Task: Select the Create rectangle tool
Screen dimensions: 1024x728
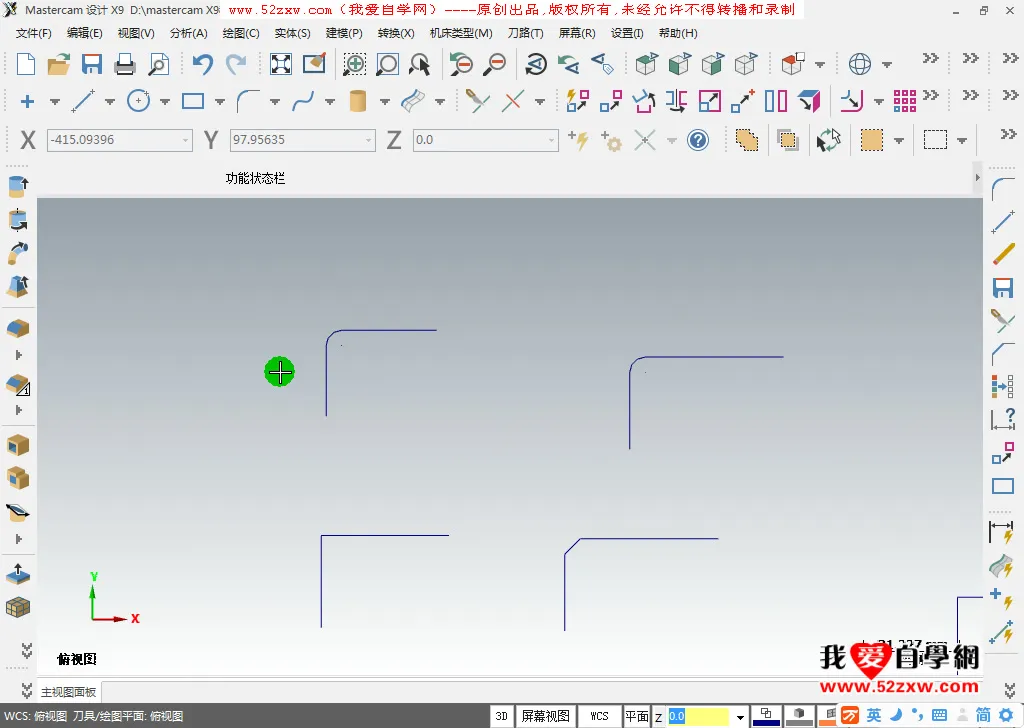Action: pos(193,101)
